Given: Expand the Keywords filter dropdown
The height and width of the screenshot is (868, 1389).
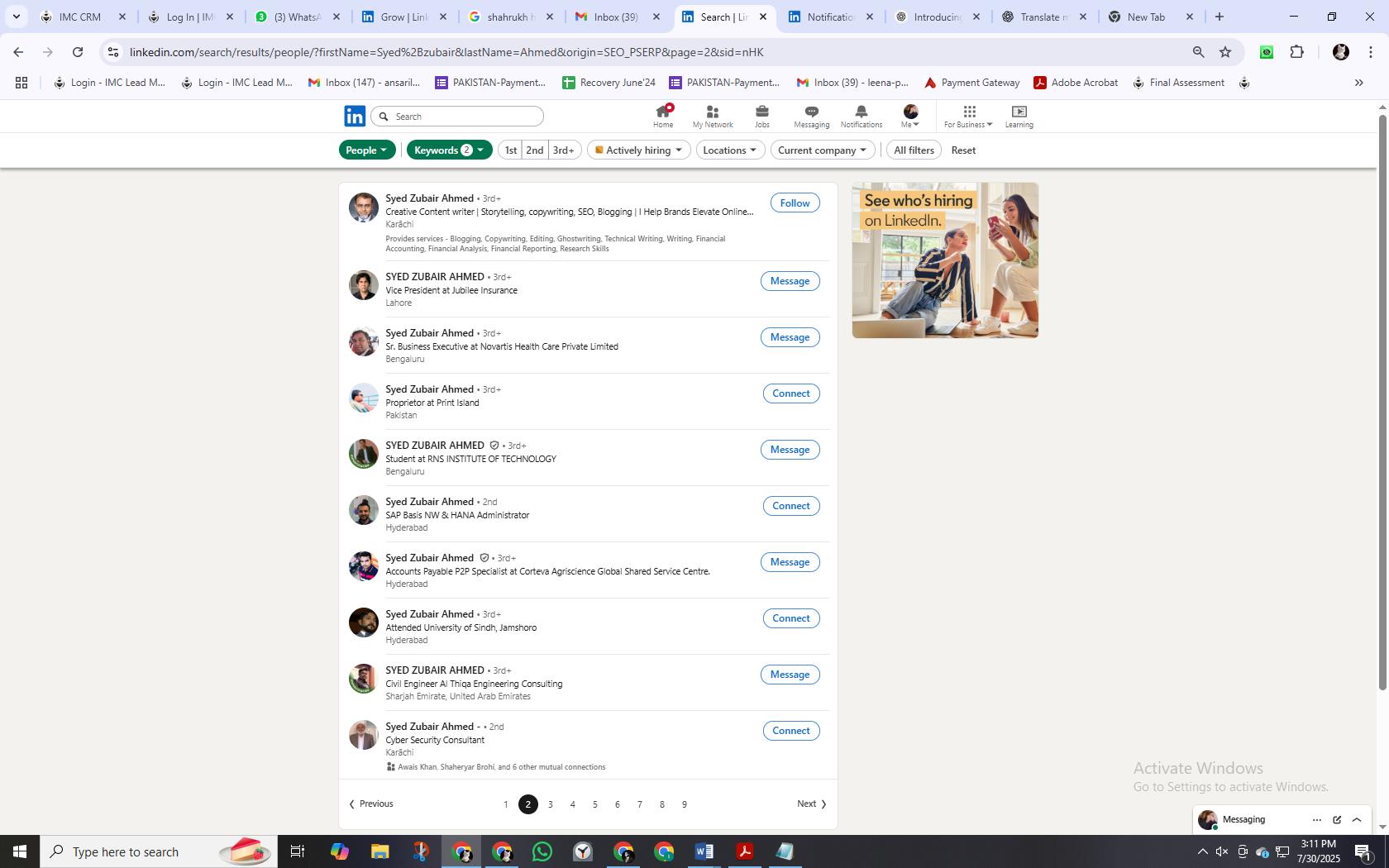Looking at the screenshot, I should [x=449, y=150].
